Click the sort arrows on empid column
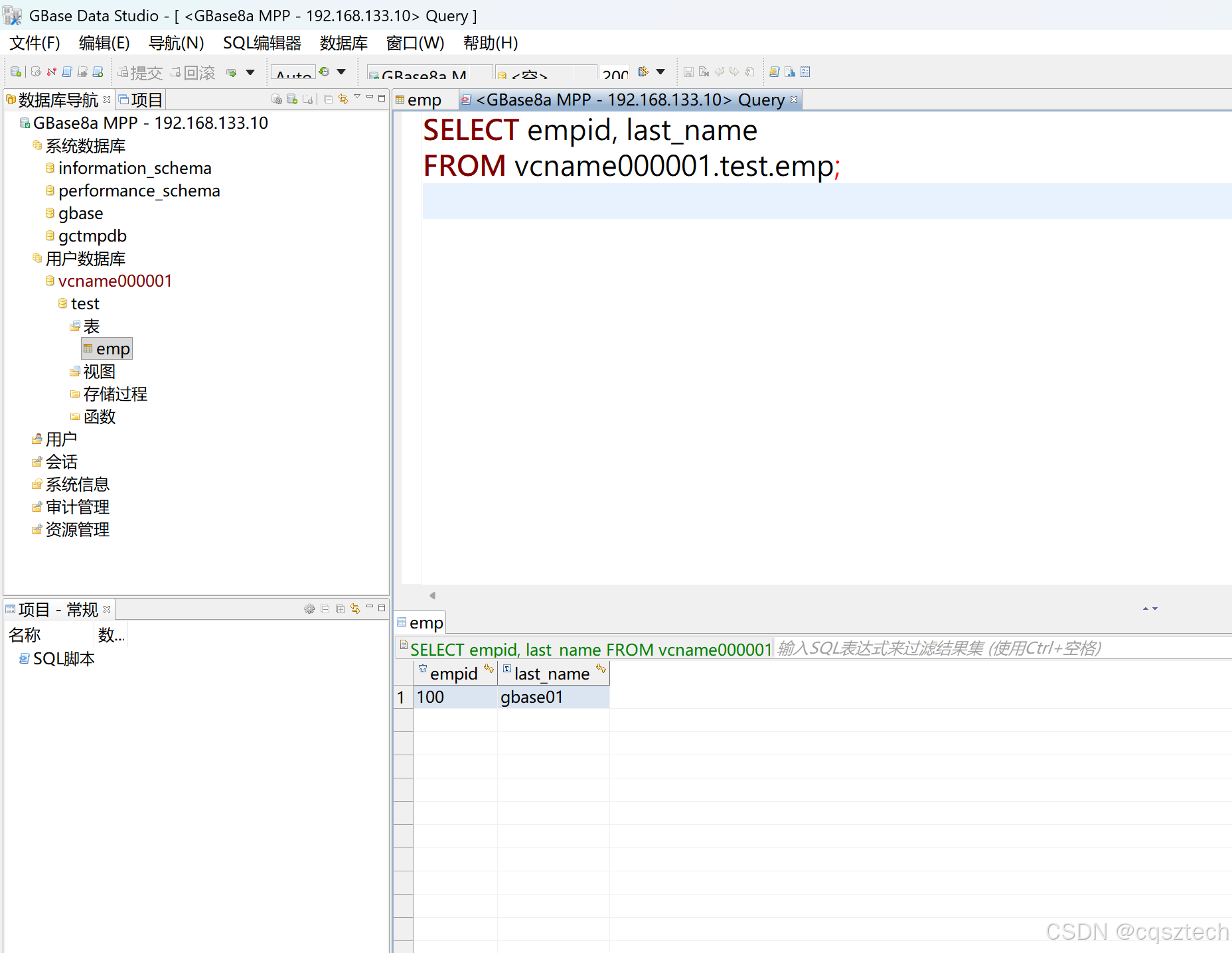The image size is (1232, 953). click(x=489, y=668)
